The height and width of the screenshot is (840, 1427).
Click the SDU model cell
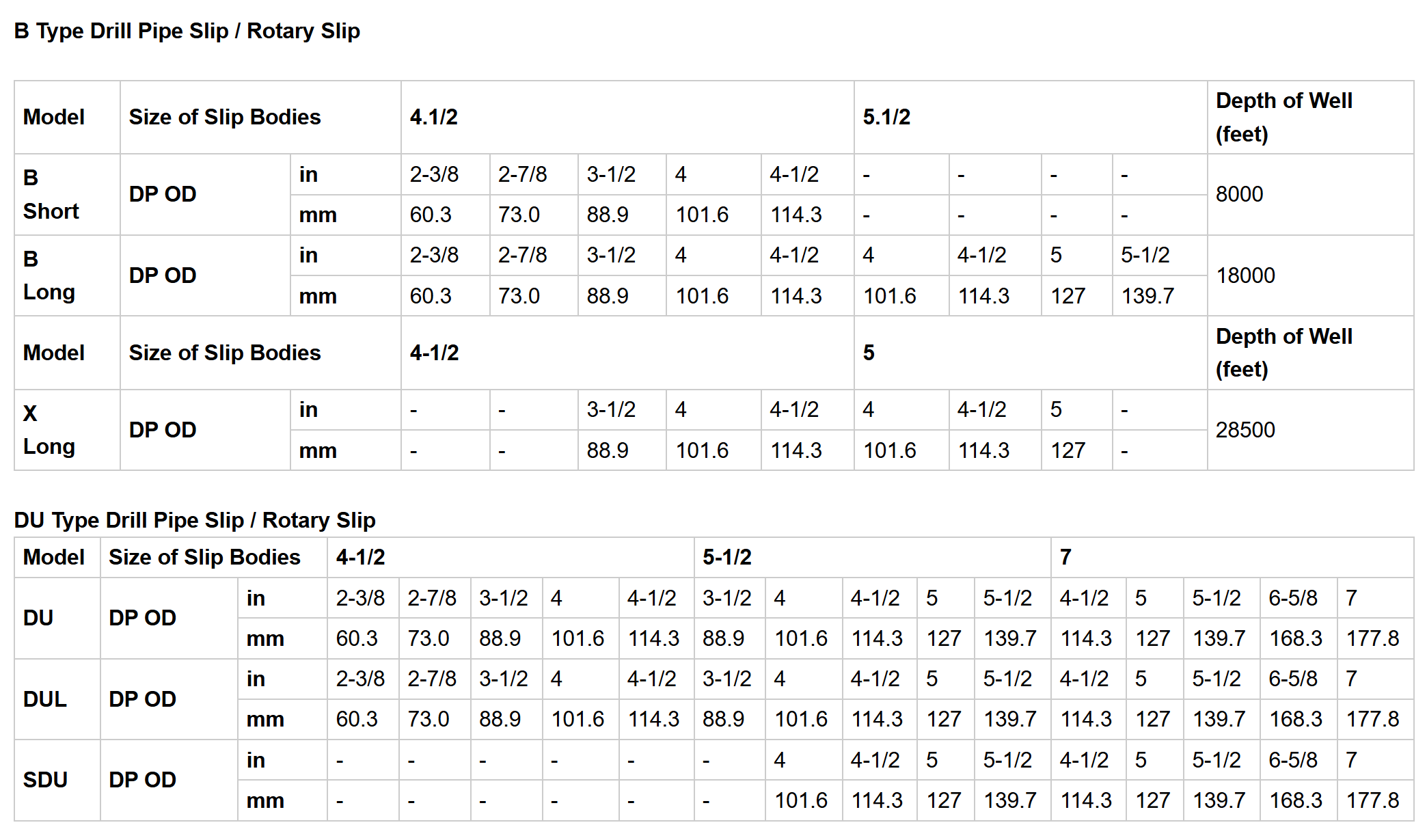click(45, 780)
